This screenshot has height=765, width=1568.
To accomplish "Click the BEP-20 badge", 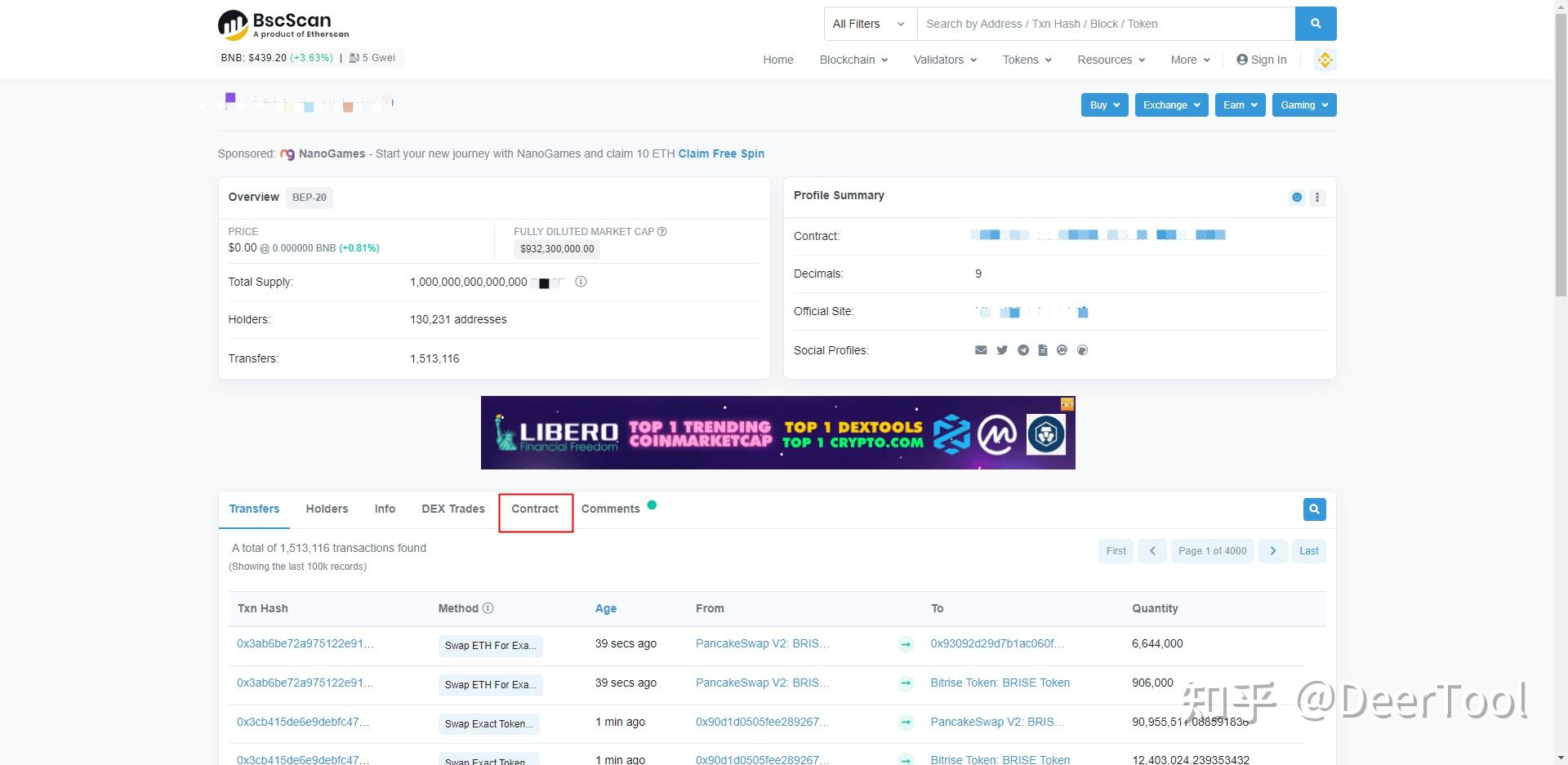I will (x=310, y=198).
